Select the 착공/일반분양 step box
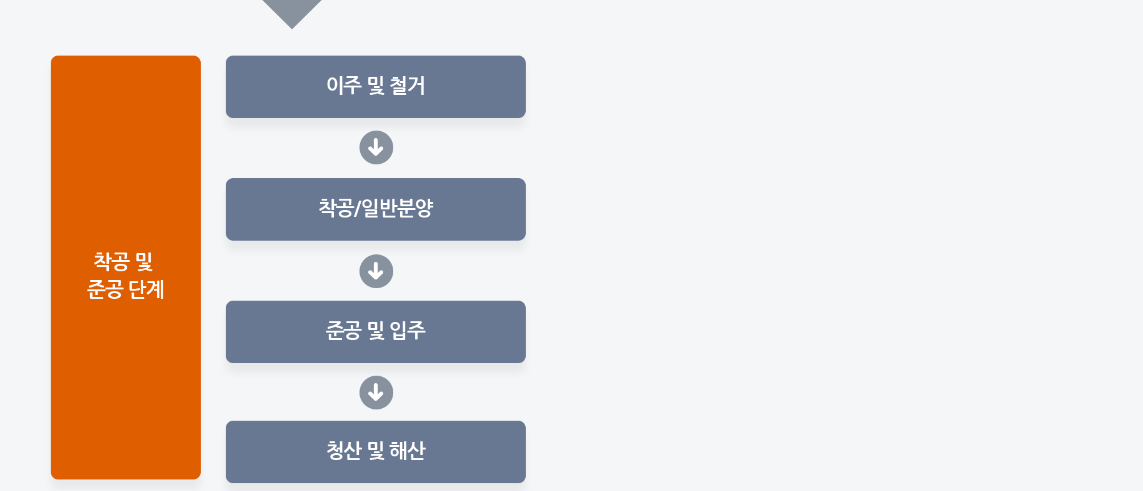1143x491 pixels. click(x=375, y=209)
